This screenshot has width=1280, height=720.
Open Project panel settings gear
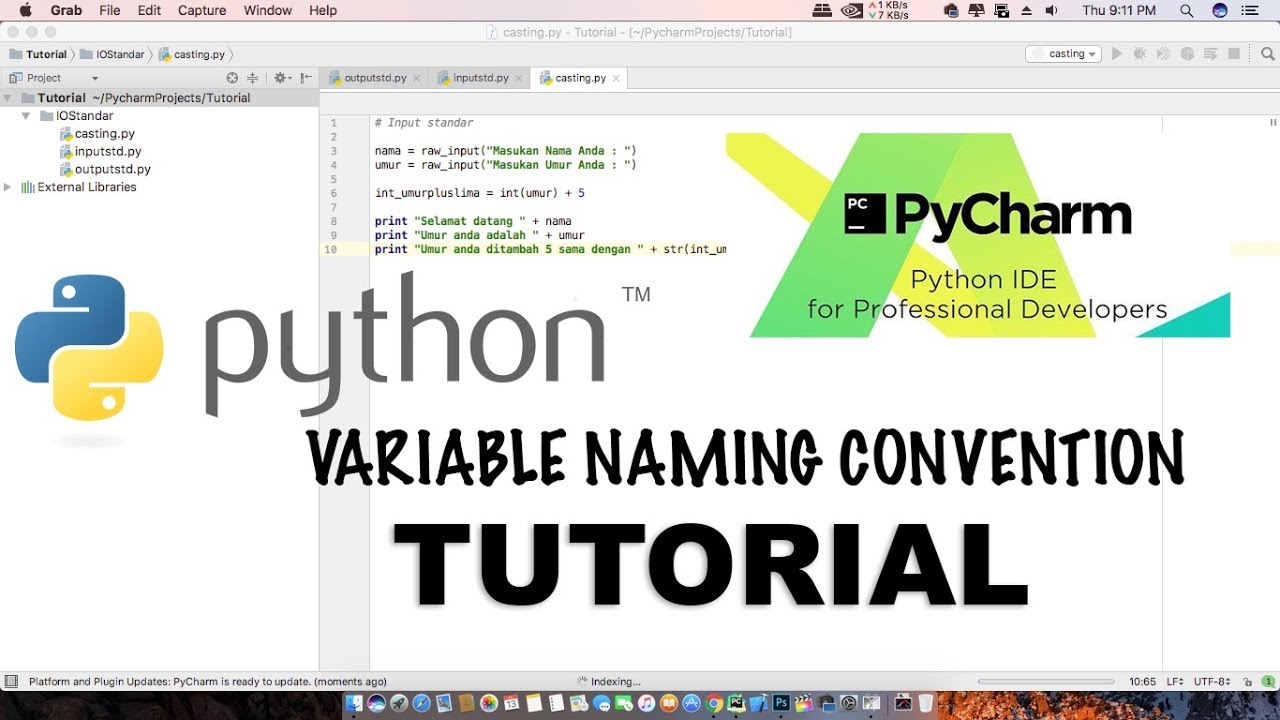tap(281, 78)
